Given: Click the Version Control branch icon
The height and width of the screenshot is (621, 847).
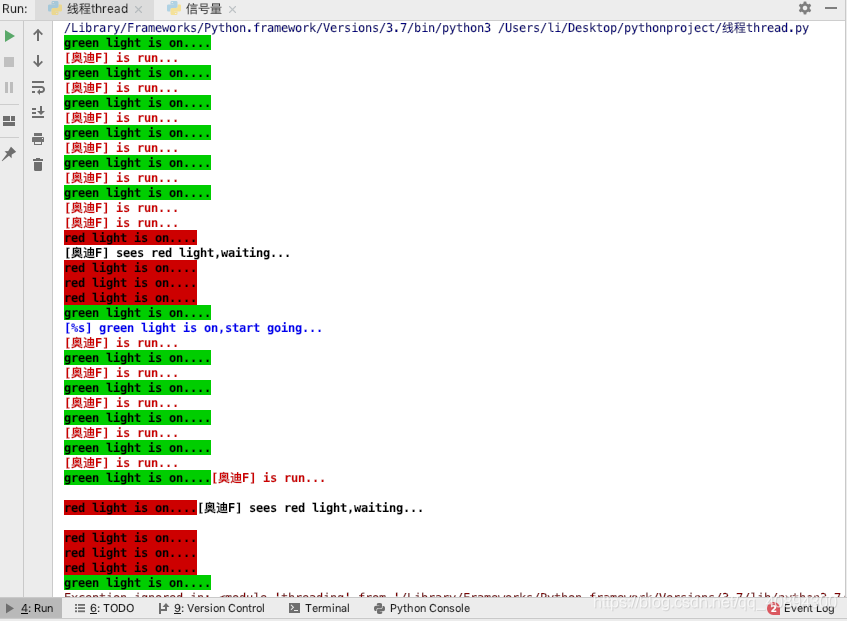Looking at the screenshot, I should 163,608.
